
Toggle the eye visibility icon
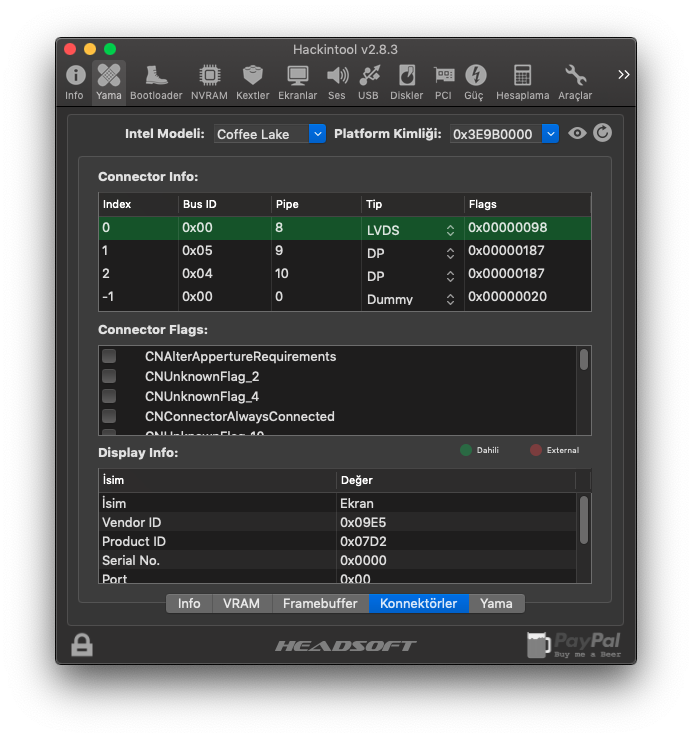pos(577,134)
